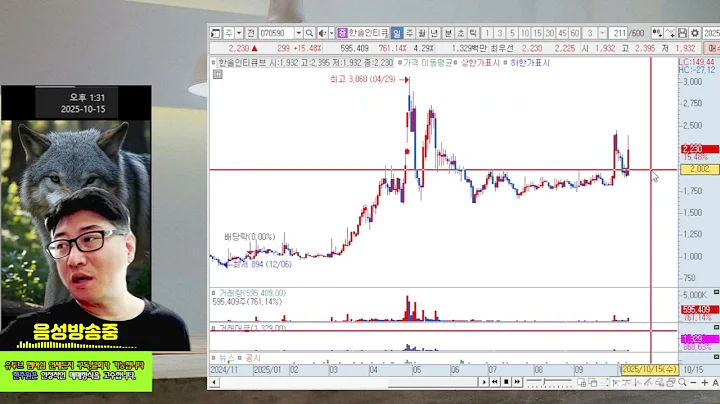
Task: Click the 주 selector box at toolbar left
Action: tap(229, 33)
